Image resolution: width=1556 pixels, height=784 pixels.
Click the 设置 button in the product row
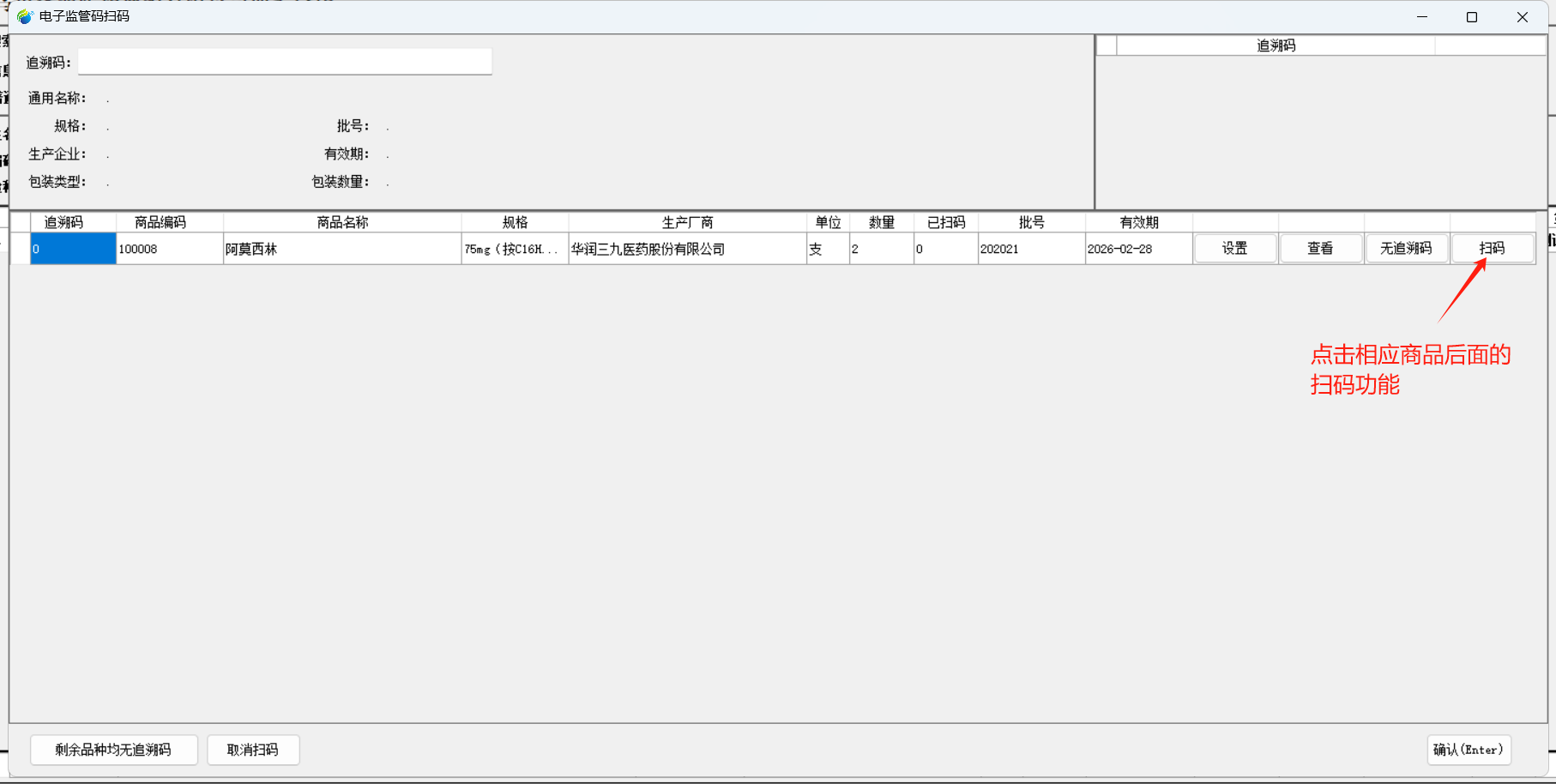[x=1234, y=249]
